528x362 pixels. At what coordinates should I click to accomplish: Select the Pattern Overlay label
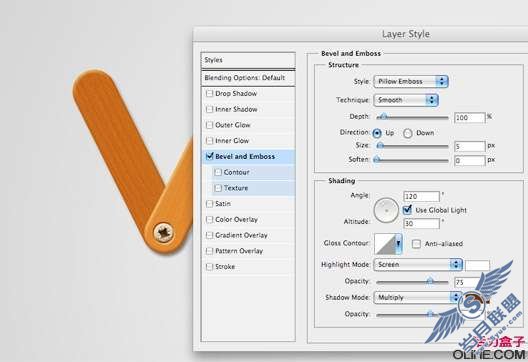(239, 251)
